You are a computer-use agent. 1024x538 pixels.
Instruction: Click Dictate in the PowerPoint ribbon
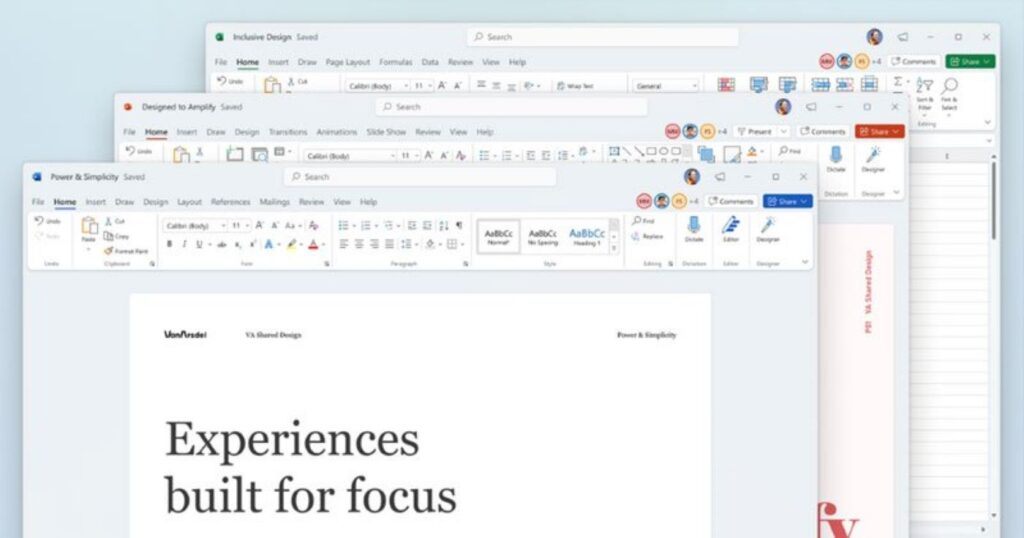click(x=836, y=159)
